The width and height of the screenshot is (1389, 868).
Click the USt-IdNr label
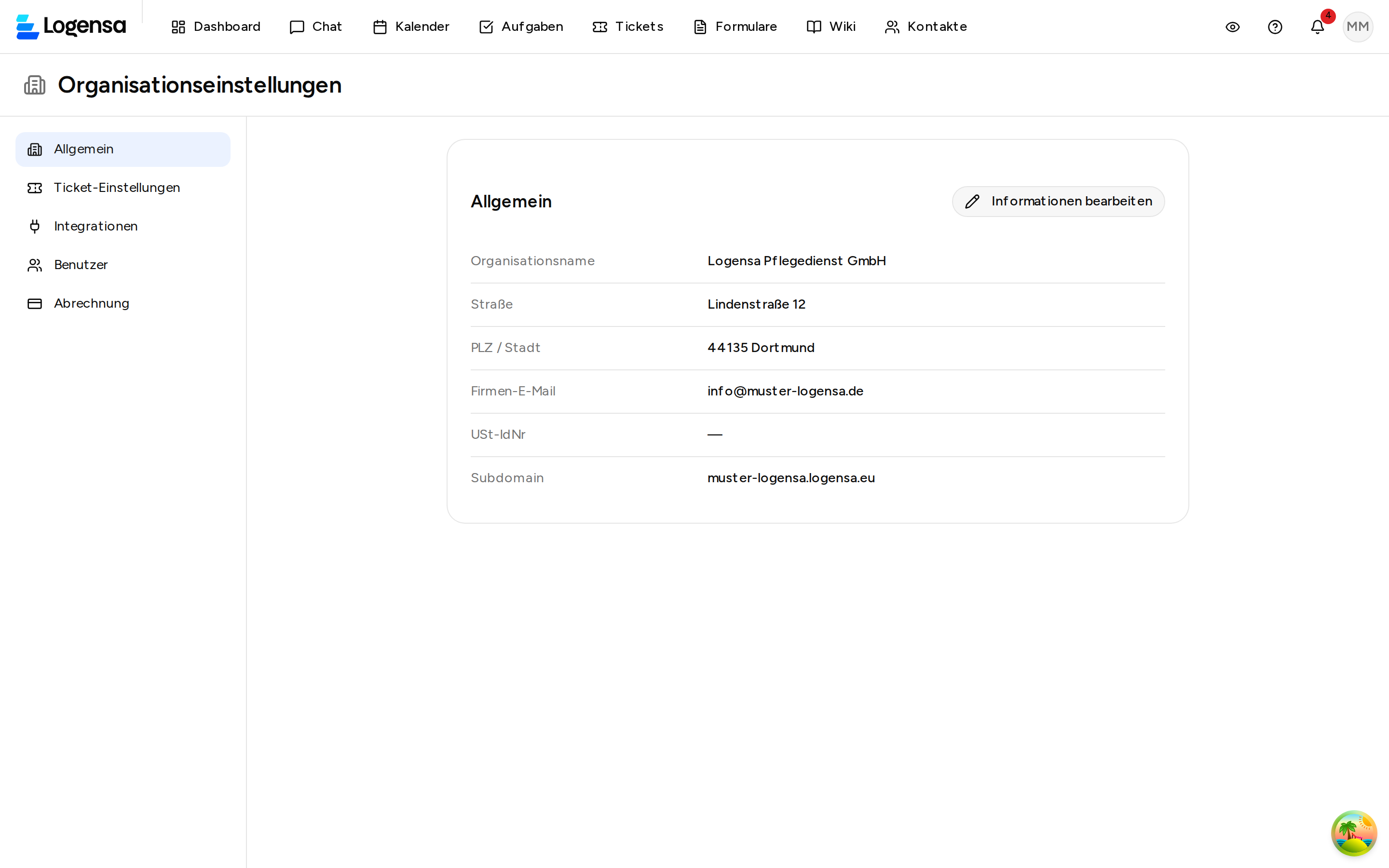pos(498,434)
